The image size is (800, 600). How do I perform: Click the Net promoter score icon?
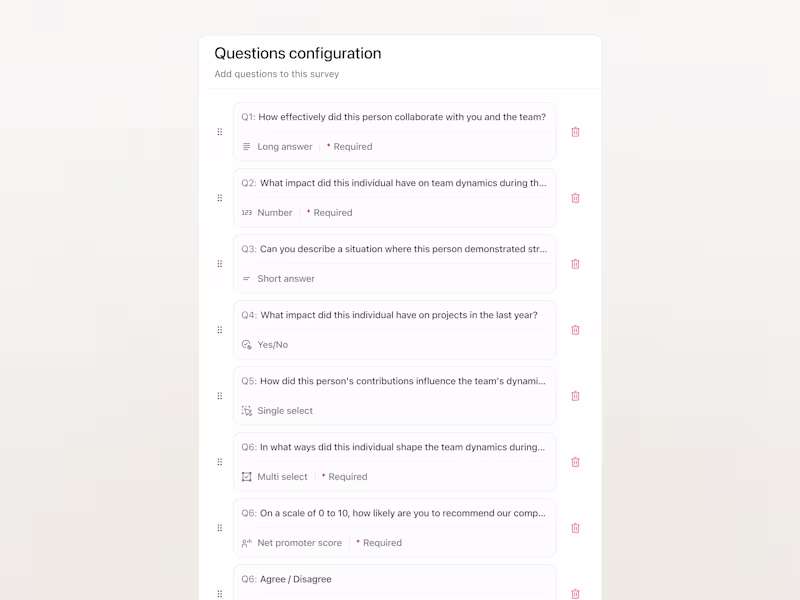(247, 542)
